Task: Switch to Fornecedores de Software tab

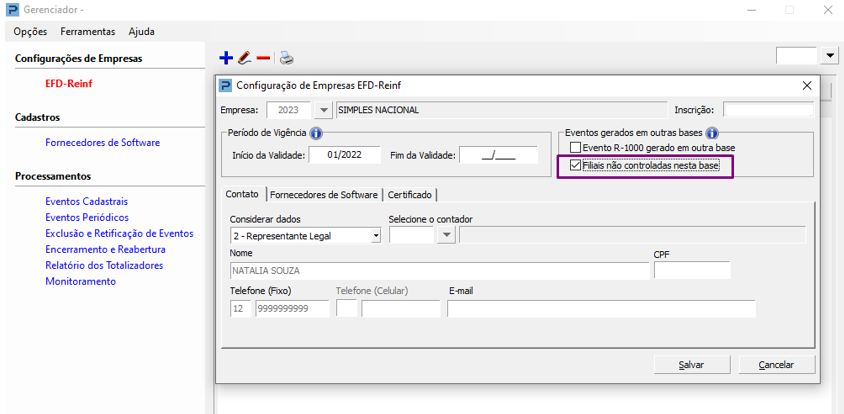Action: point(324,195)
